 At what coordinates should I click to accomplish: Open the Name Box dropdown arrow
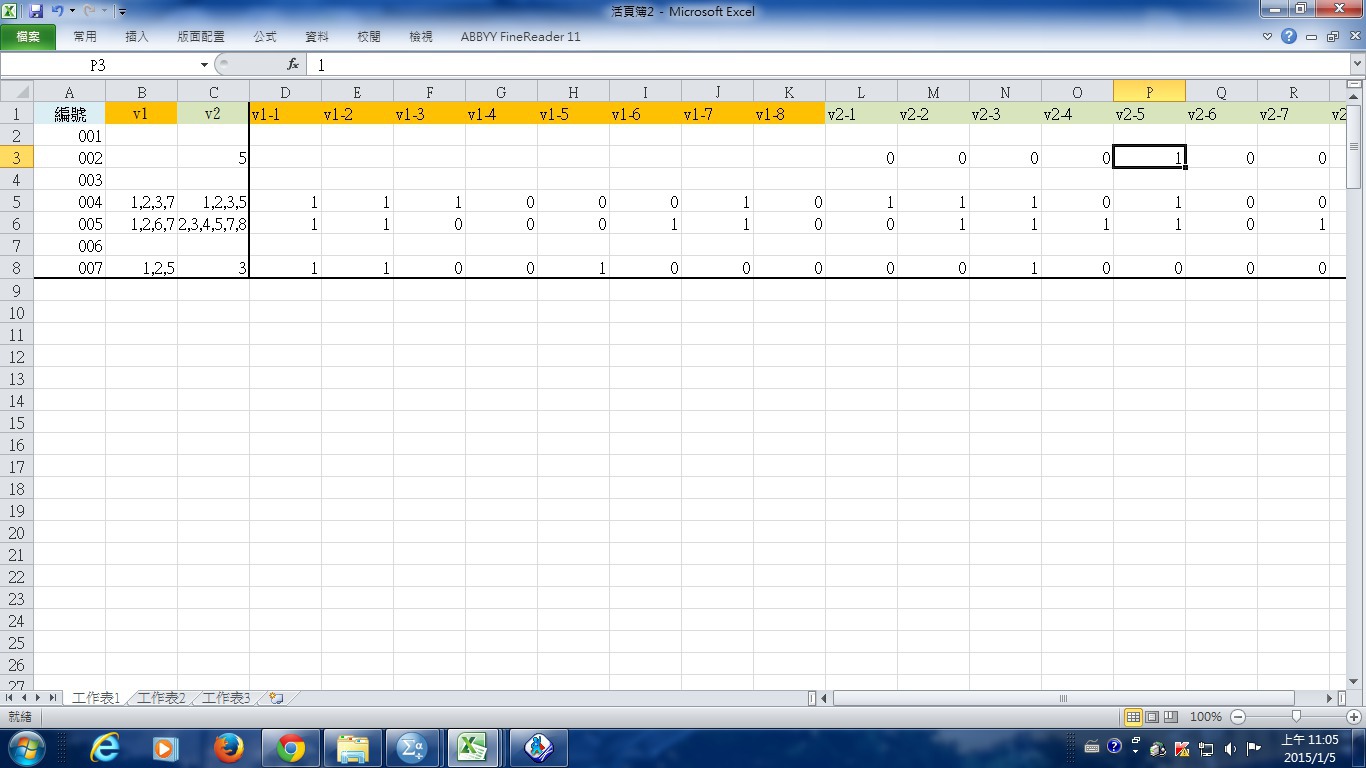coord(204,64)
